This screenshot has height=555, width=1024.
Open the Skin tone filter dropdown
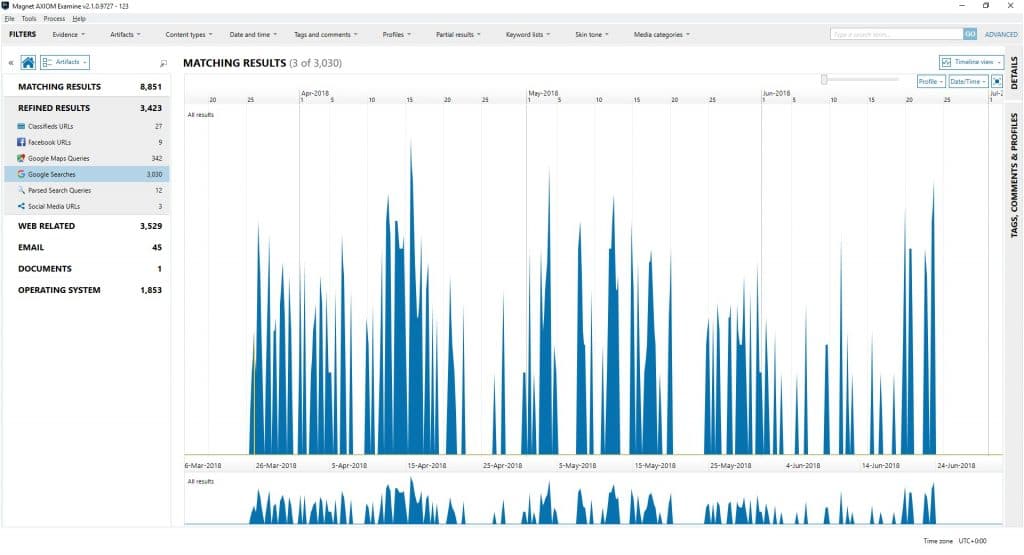click(x=591, y=35)
